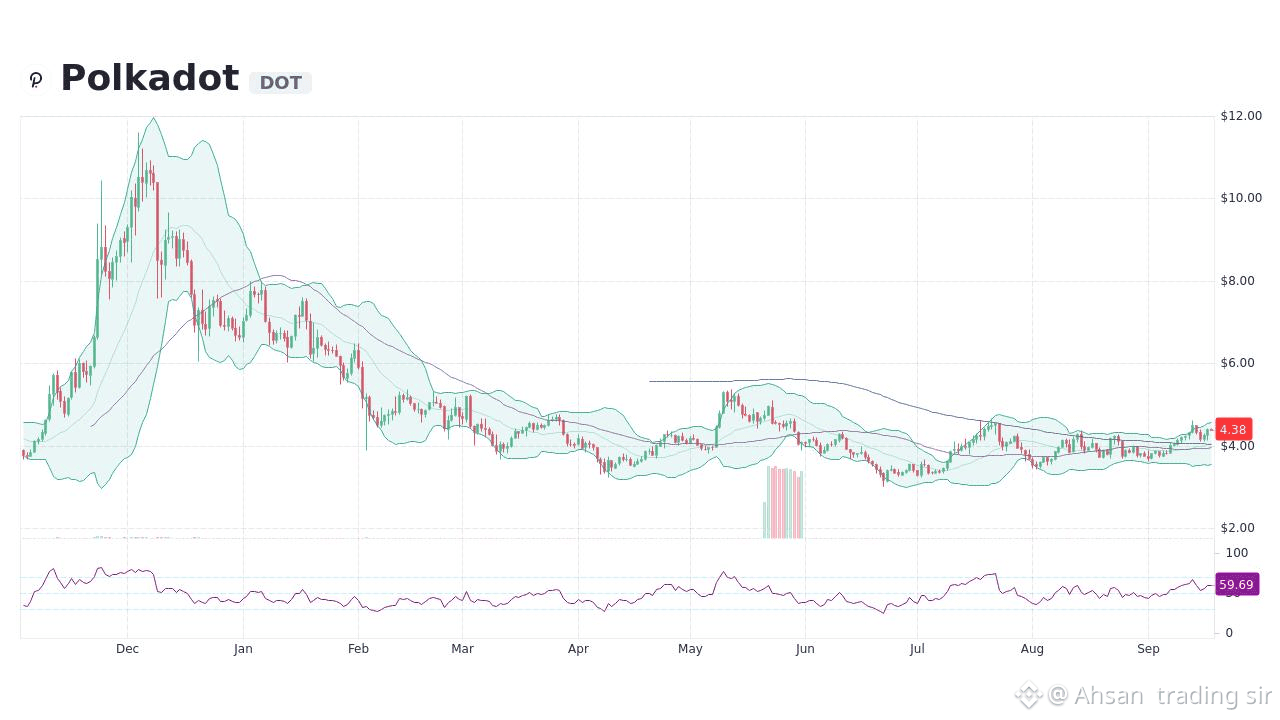Click the purple 59.69 RSI value tag
The height and width of the screenshot is (720, 1280).
tap(1236, 585)
